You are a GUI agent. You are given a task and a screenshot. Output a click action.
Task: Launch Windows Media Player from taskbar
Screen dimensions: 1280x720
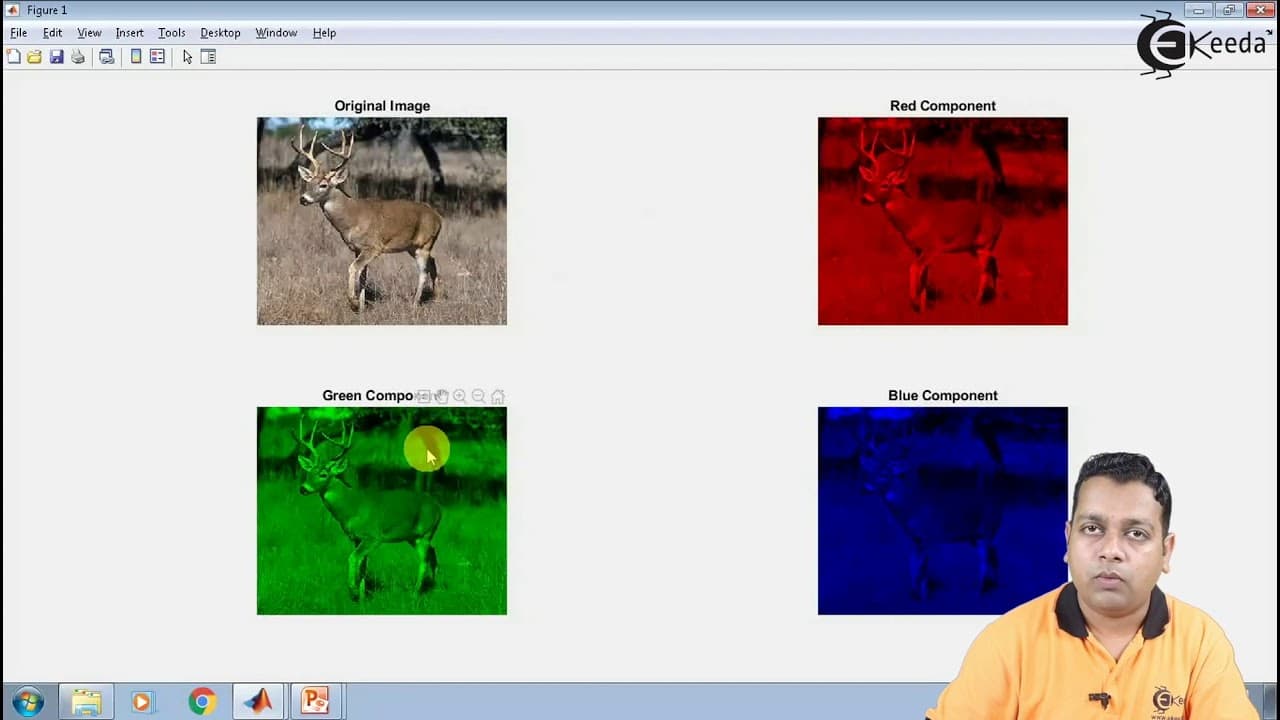pyautogui.click(x=142, y=702)
